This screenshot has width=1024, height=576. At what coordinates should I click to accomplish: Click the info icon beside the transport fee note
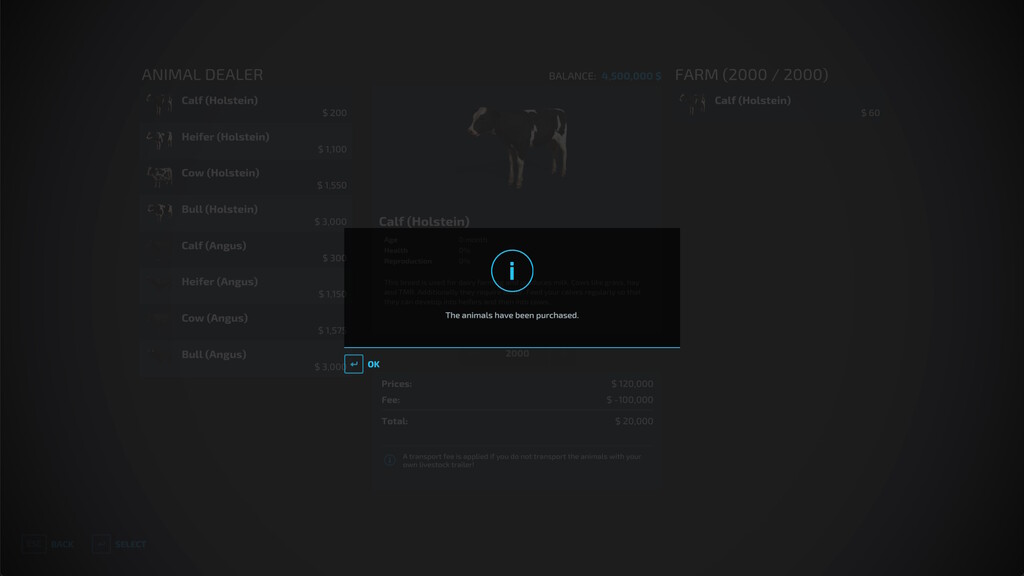(389, 460)
